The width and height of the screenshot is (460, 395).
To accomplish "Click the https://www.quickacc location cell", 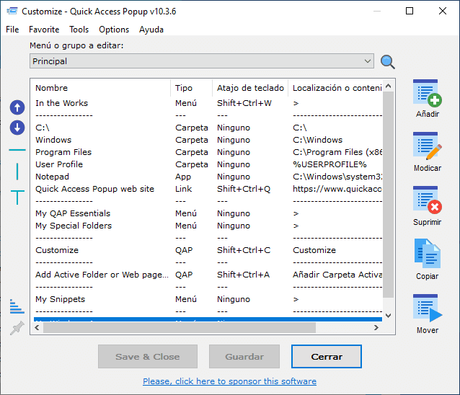I will point(337,189).
